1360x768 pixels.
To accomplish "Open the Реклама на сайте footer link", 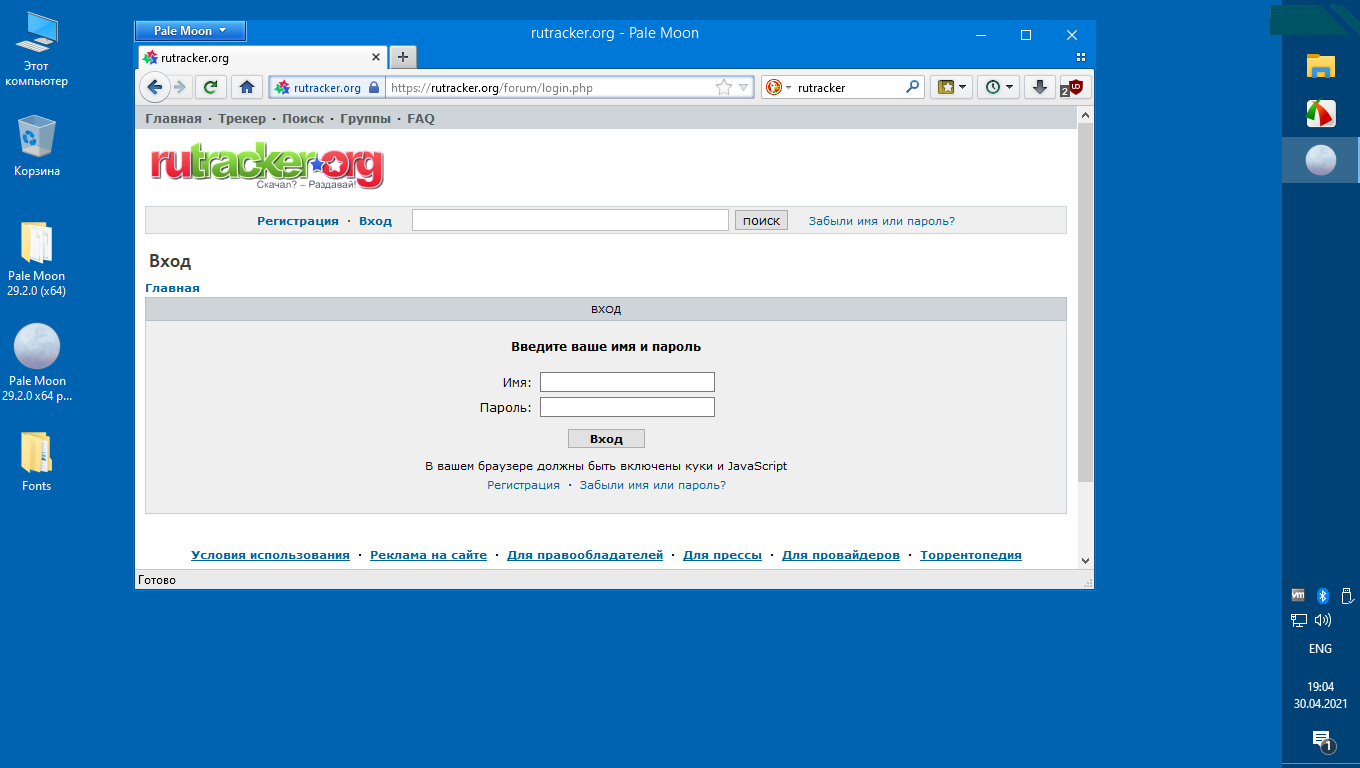I will coord(428,555).
